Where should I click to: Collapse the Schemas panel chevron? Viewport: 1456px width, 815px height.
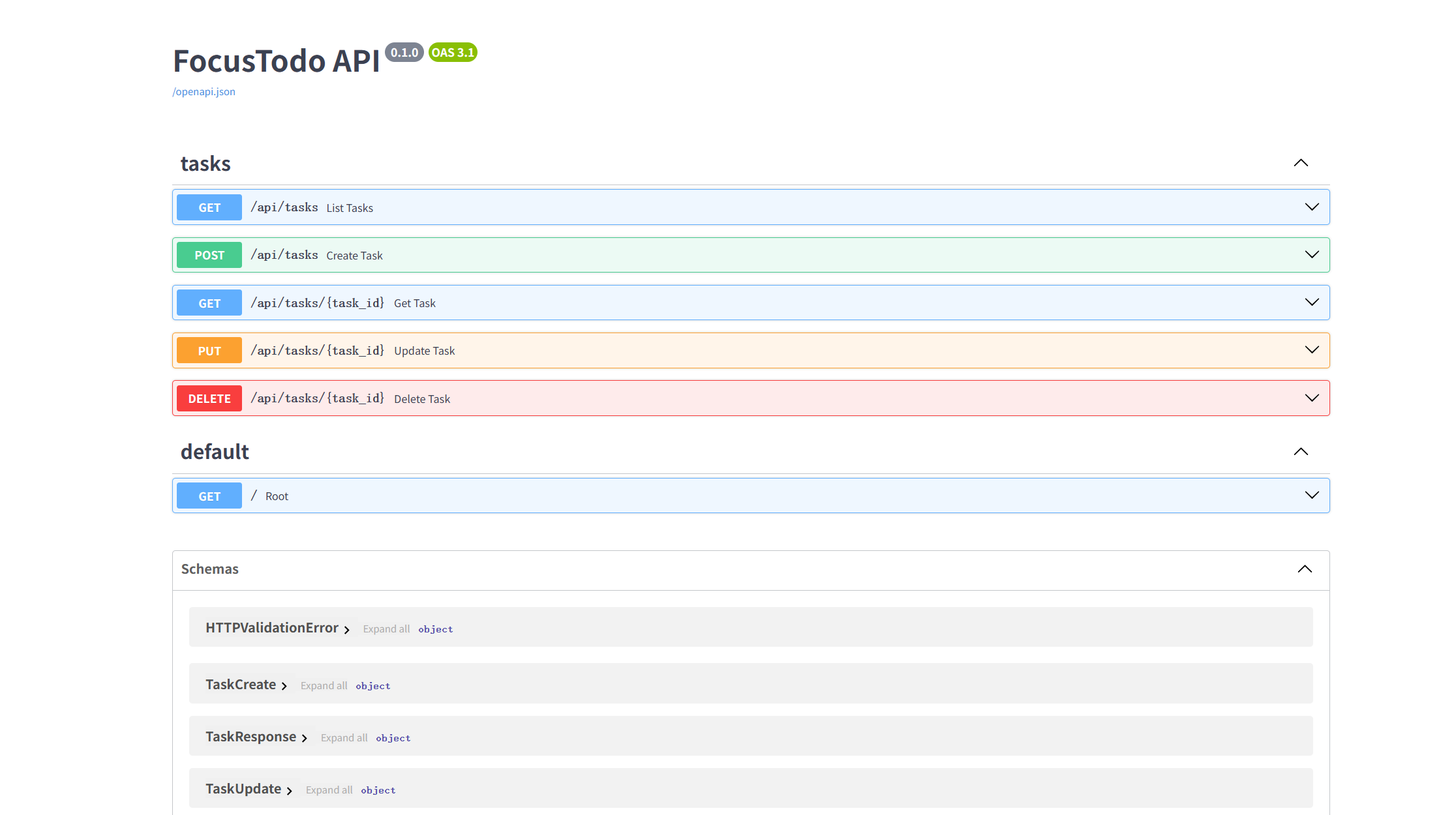pyautogui.click(x=1305, y=569)
